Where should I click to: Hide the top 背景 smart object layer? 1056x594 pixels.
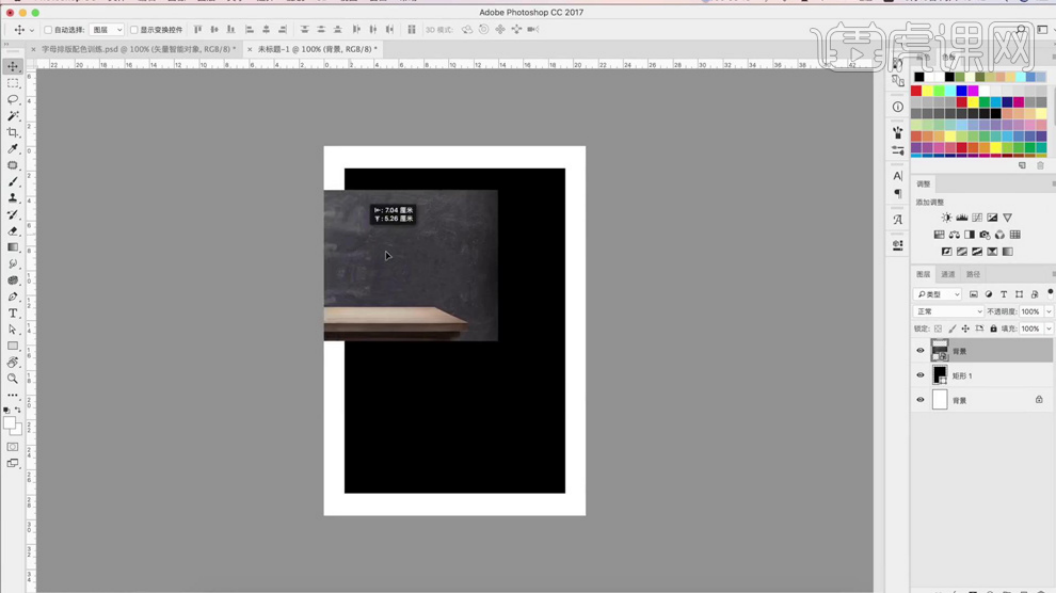tap(920, 350)
